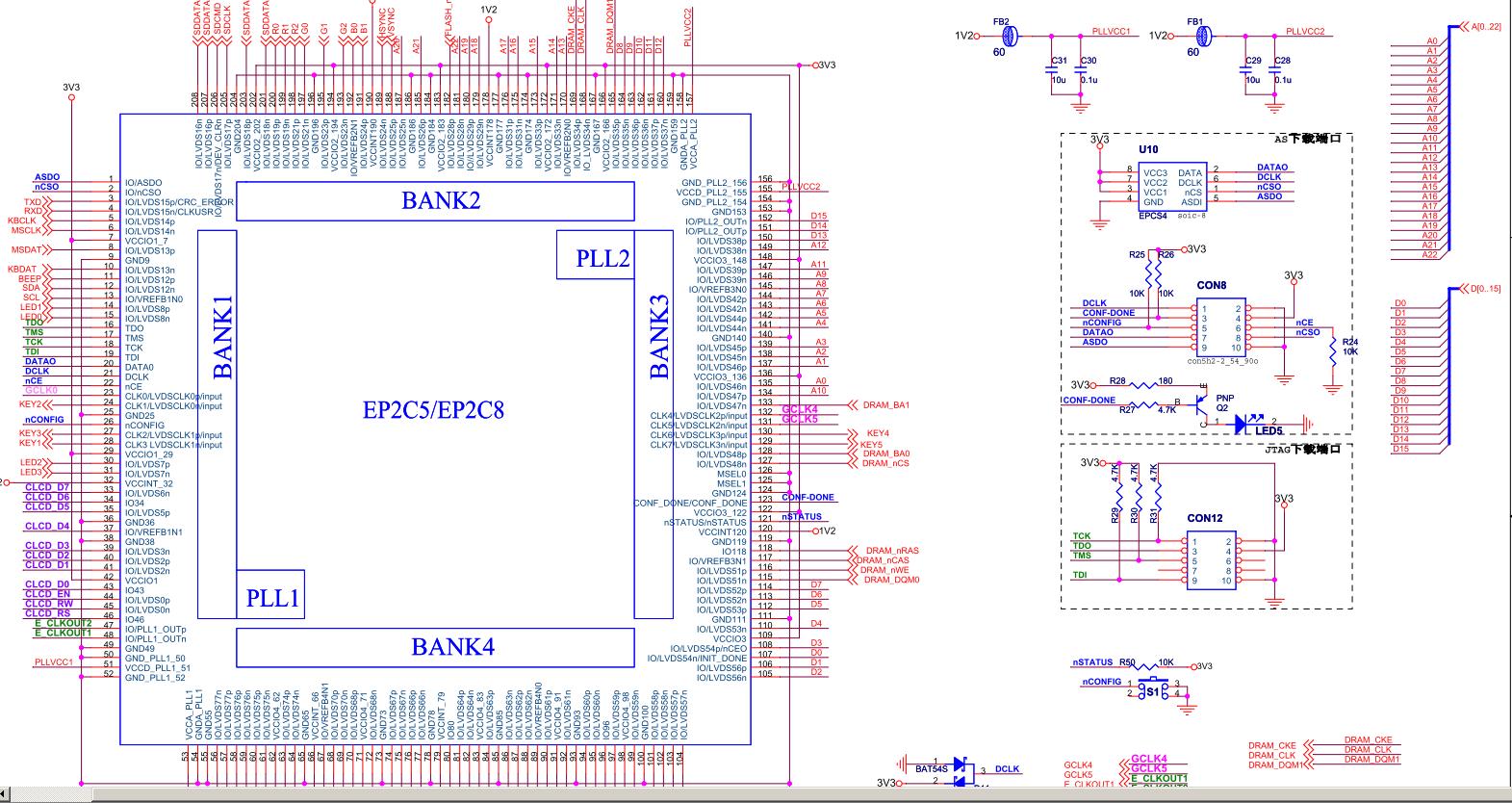The width and height of the screenshot is (1512, 803).
Task: Click the S1 pushbutton switch symbol
Action: (1152, 688)
